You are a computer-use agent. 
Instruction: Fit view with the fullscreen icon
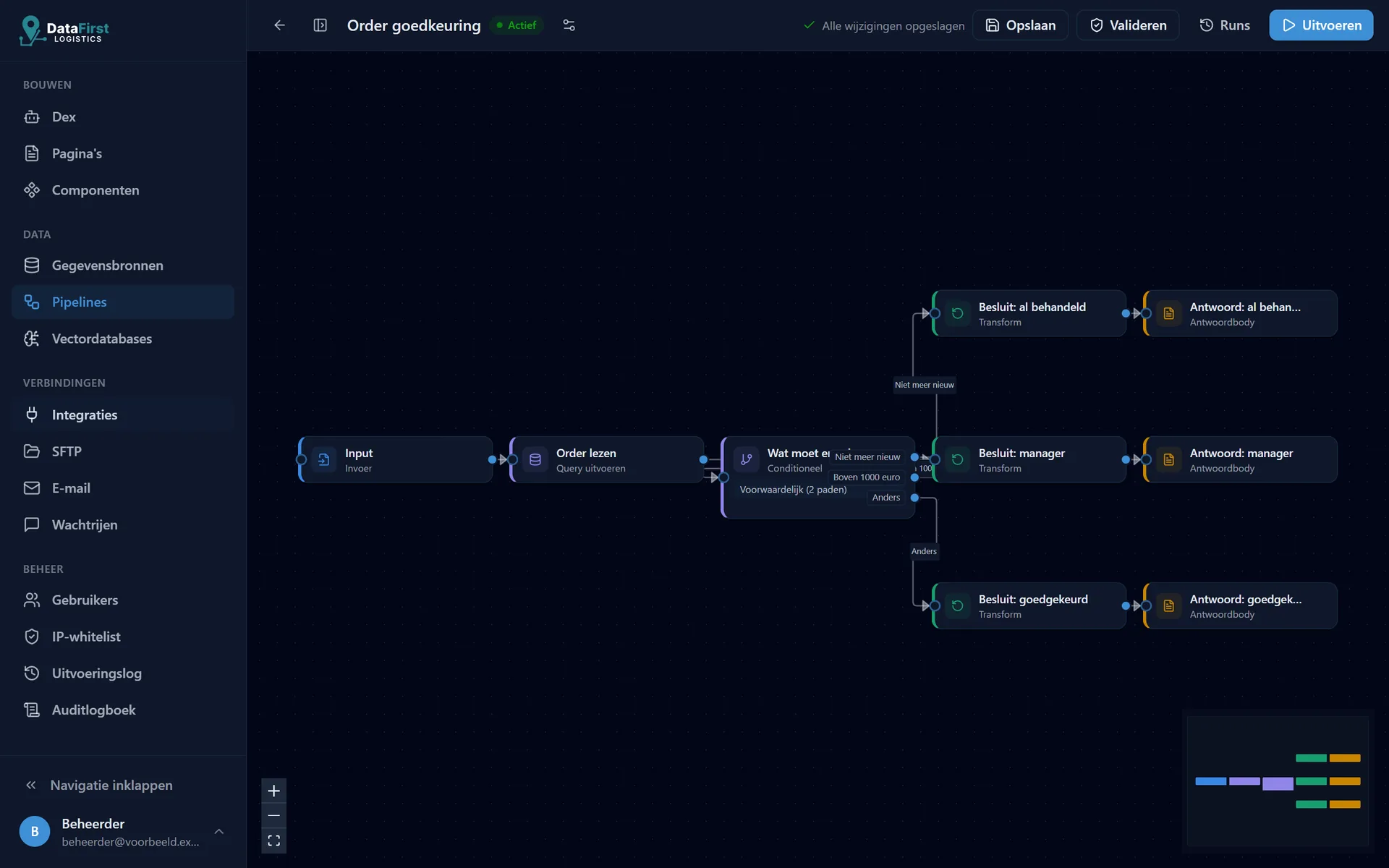[273, 841]
